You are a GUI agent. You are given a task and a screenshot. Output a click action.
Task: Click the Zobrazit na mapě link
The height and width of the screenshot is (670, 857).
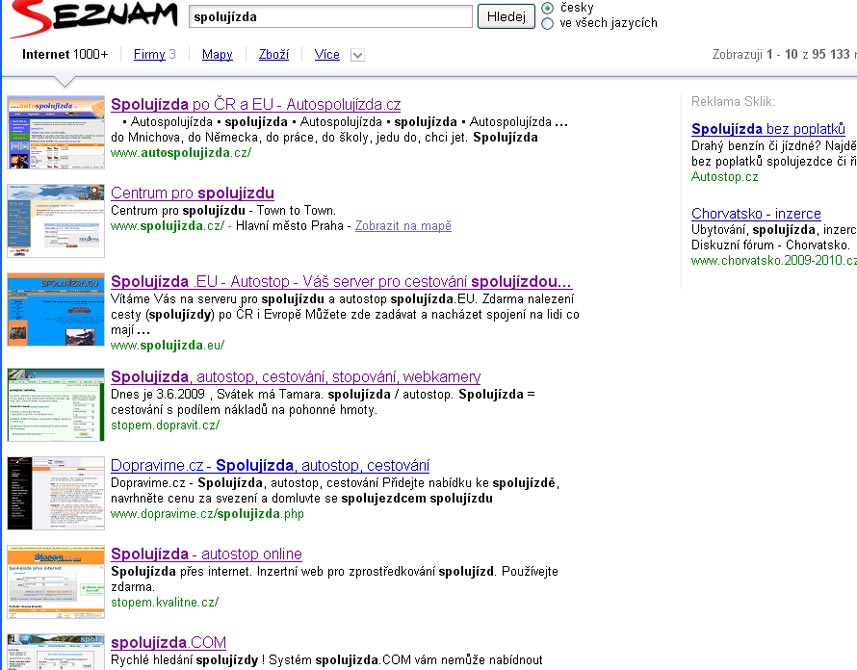pyautogui.click(x=403, y=226)
